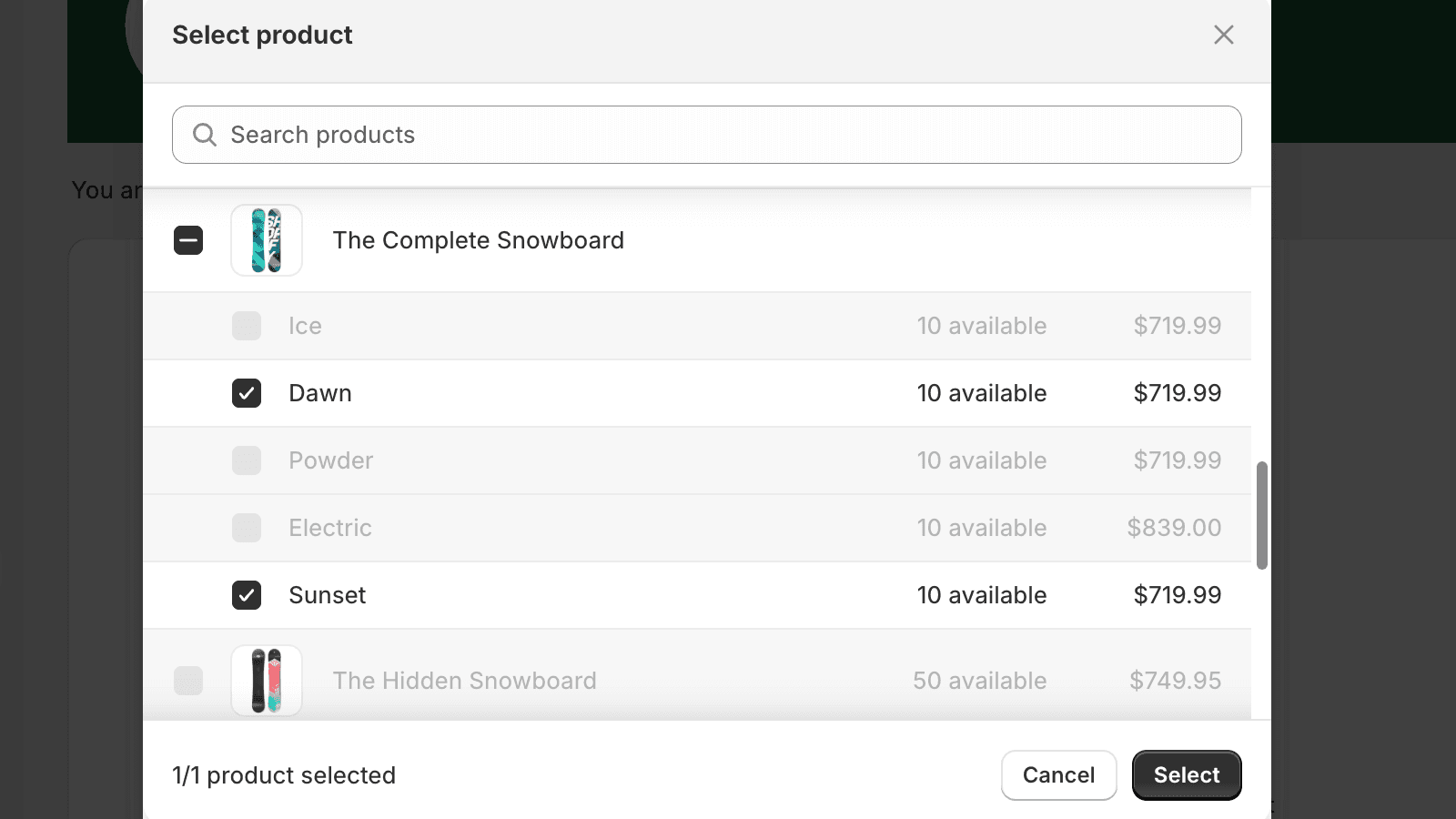Click The Complete Snowboard product name
The image size is (1456, 819).
[479, 240]
